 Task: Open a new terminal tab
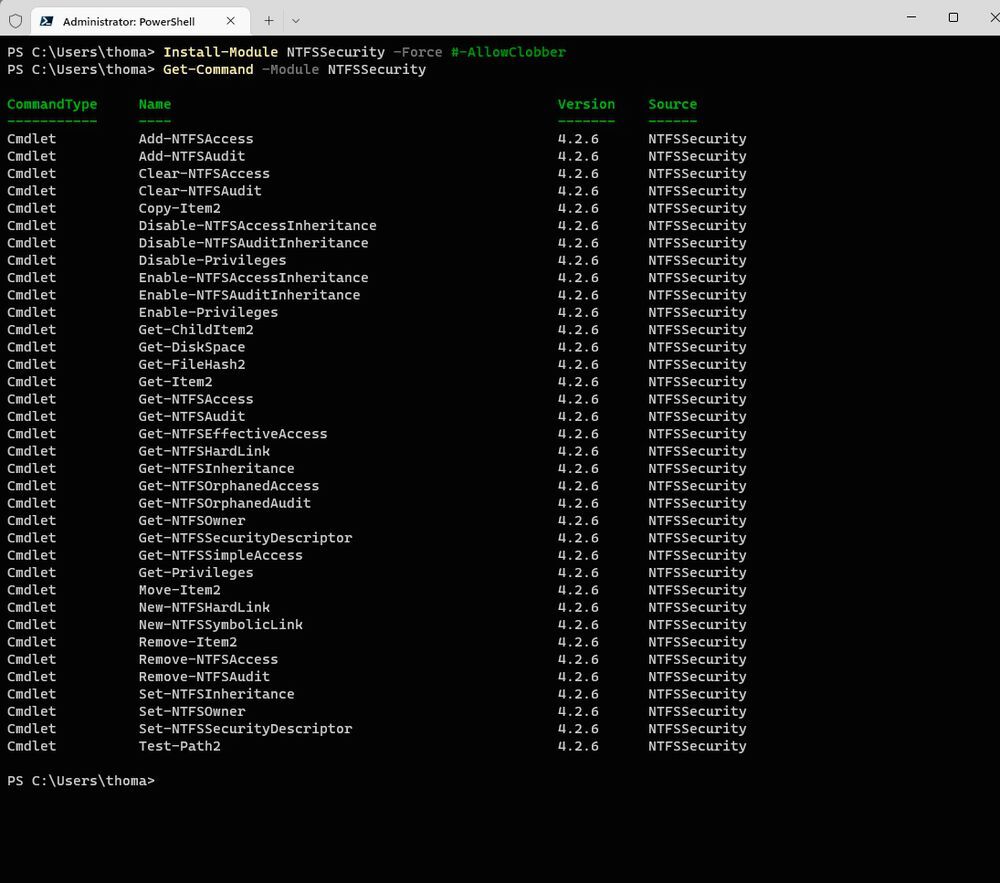coord(268,21)
